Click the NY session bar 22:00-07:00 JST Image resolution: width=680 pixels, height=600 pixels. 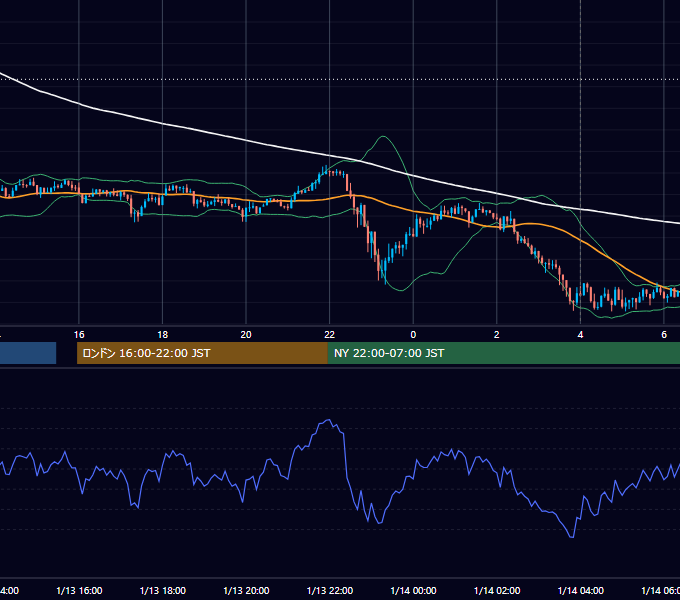[503, 353]
